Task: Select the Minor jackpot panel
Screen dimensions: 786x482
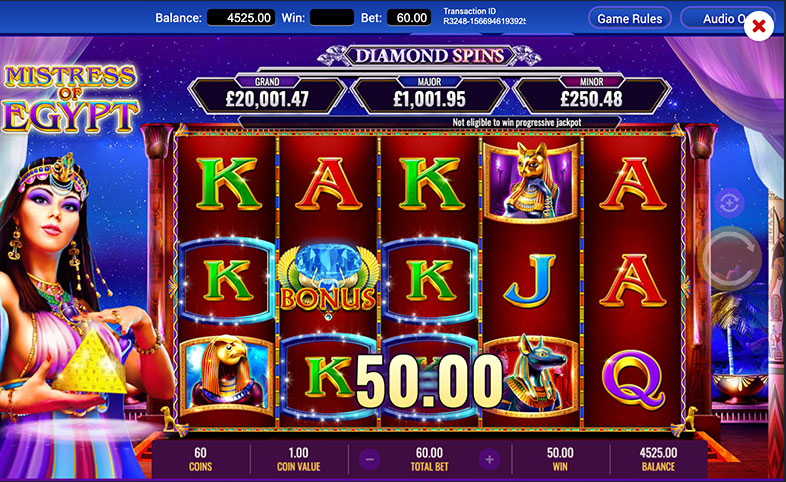Action: (x=592, y=94)
